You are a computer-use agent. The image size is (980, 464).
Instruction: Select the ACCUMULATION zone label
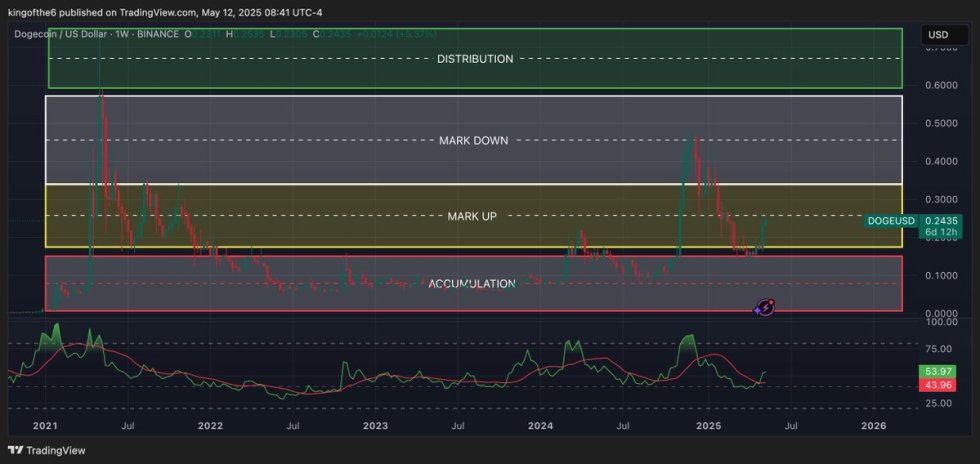point(472,284)
